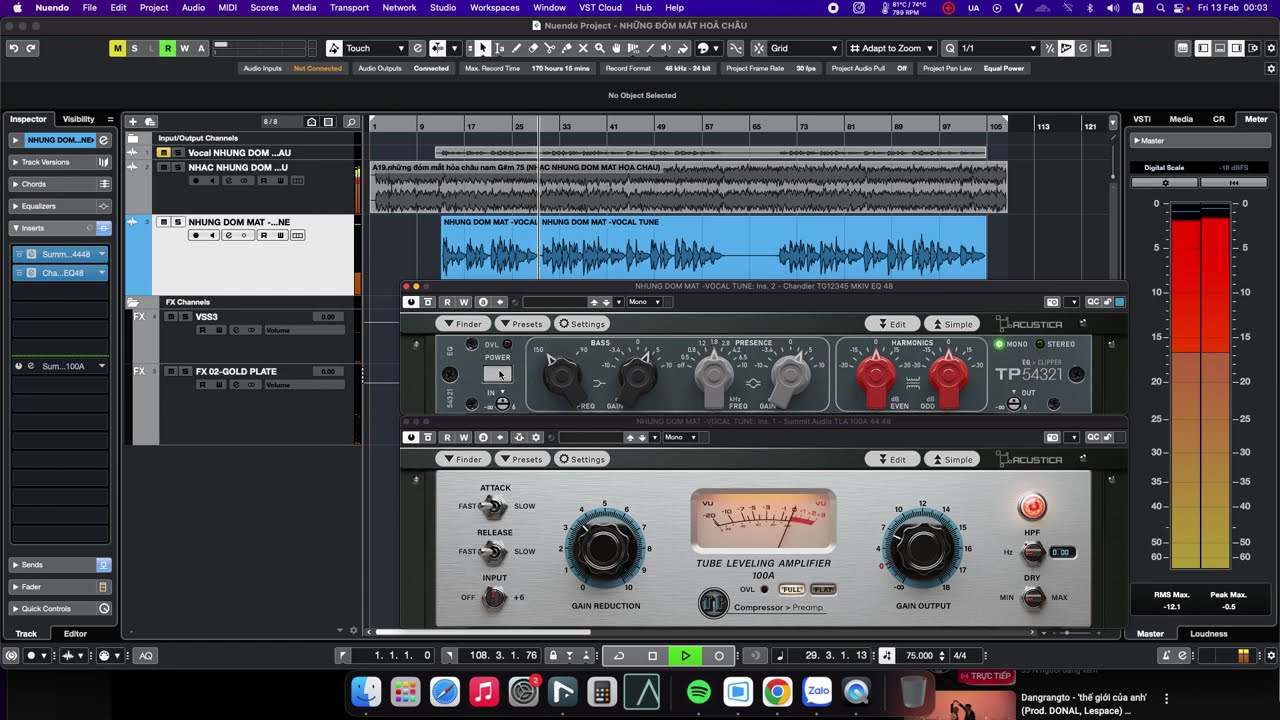Open Finder in the Dock
1280x720 pixels.
point(366,692)
